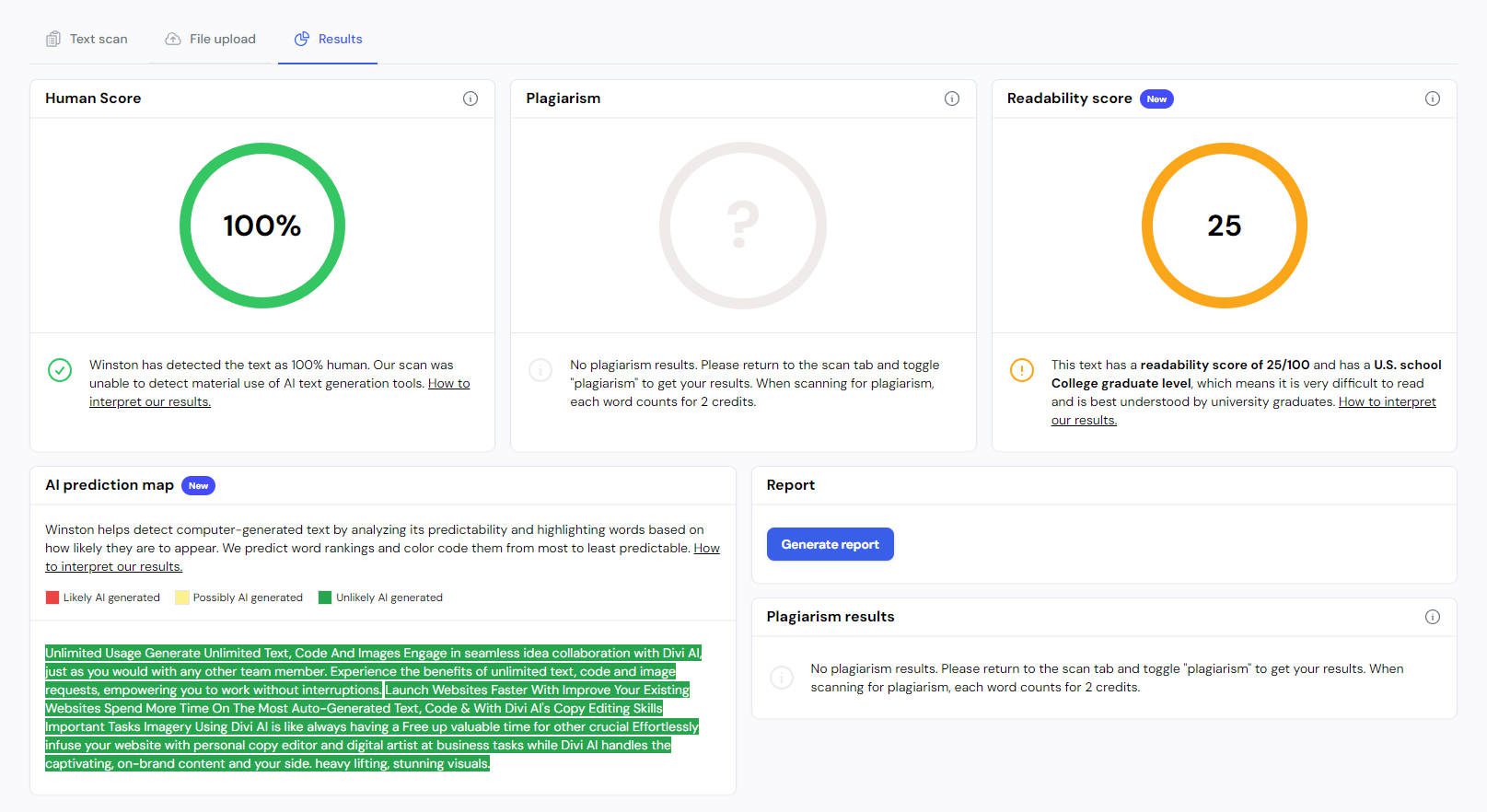Click the New badge next to Readability score

coord(1156,99)
